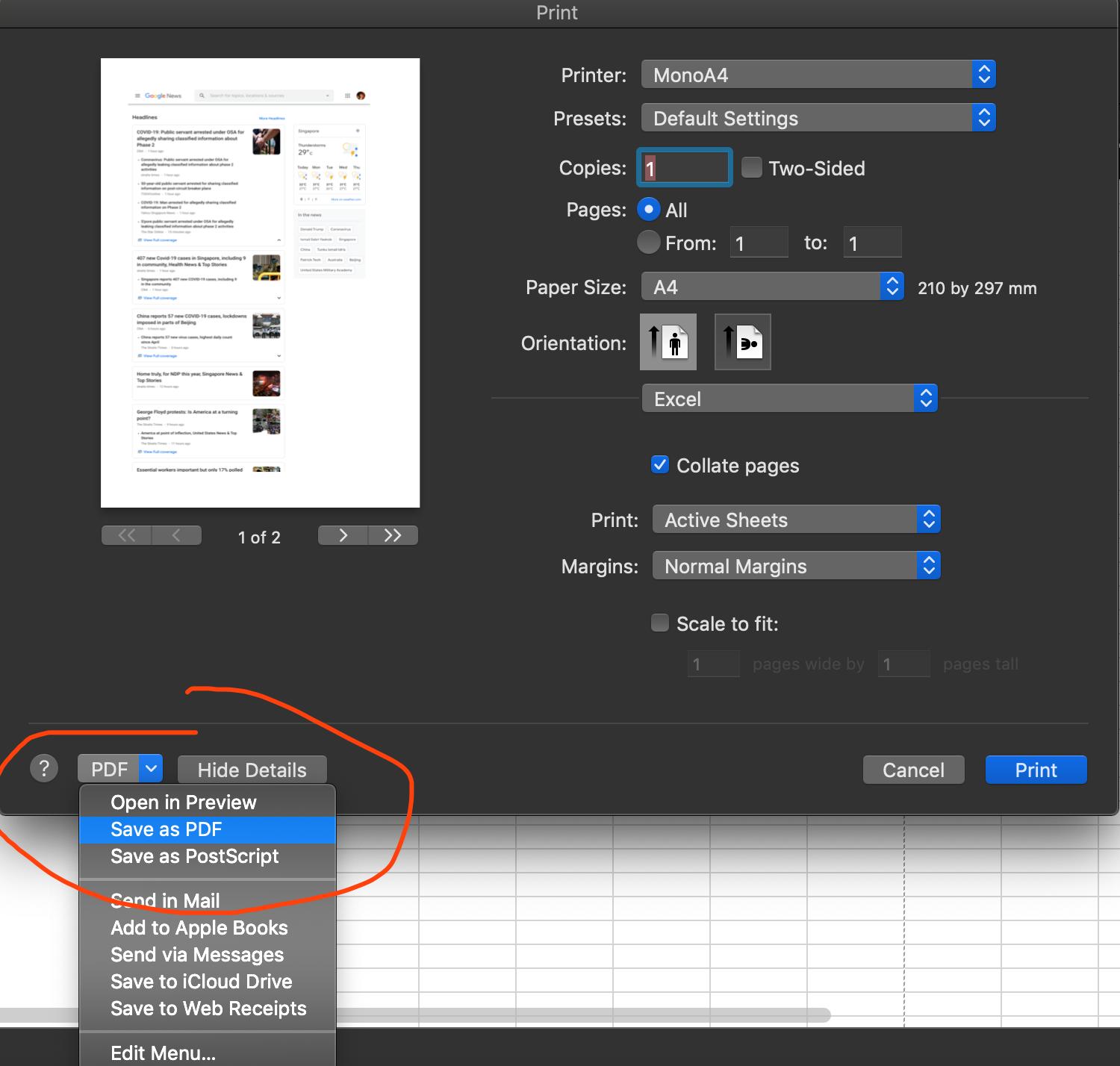This screenshot has width=1120, height=1066.
Task: Go to previous preview page
Action: pyautogui.click(x=176, y=535)
